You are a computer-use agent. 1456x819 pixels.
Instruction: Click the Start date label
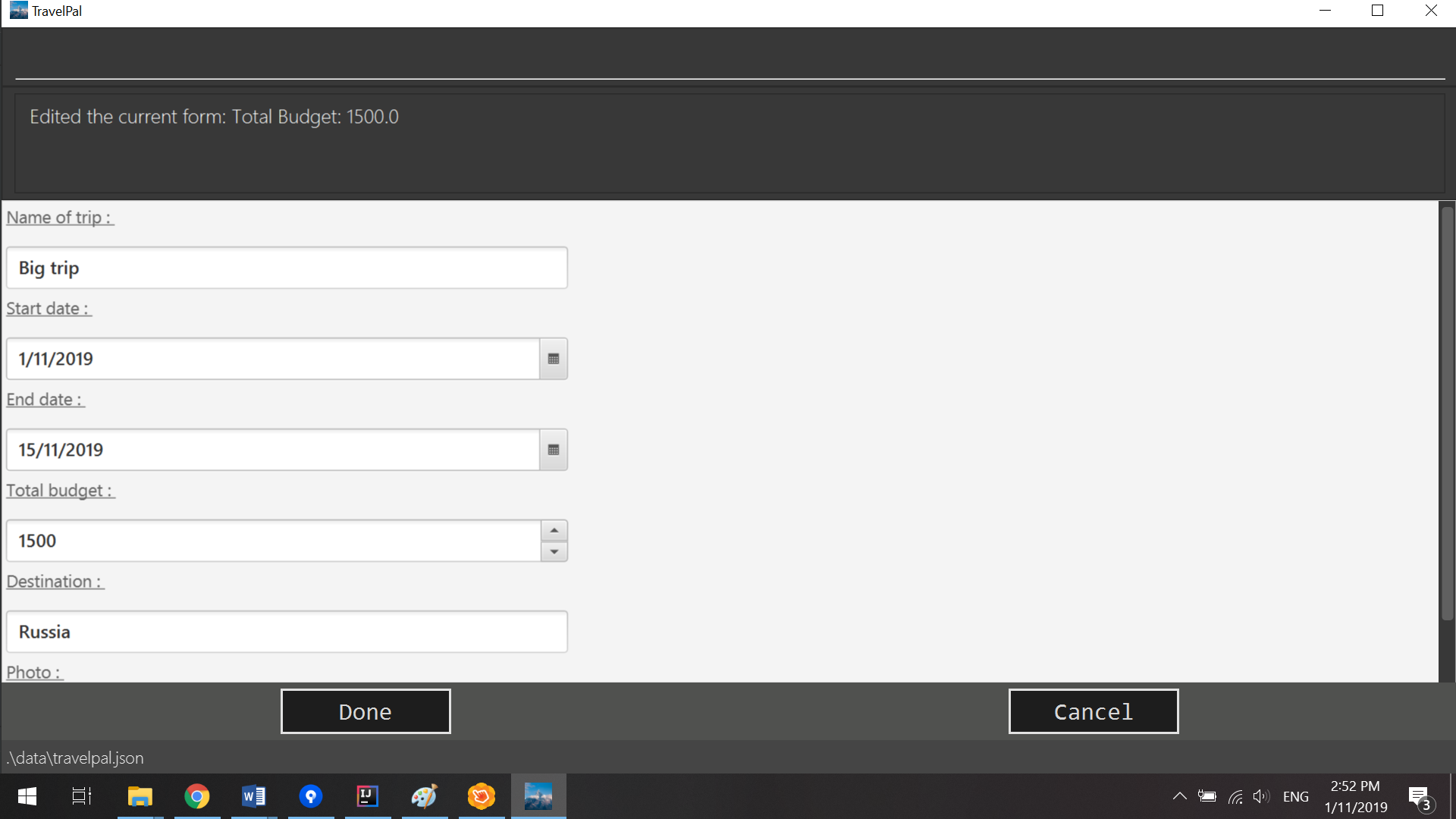pyautogui.click(x=49, y=309)
